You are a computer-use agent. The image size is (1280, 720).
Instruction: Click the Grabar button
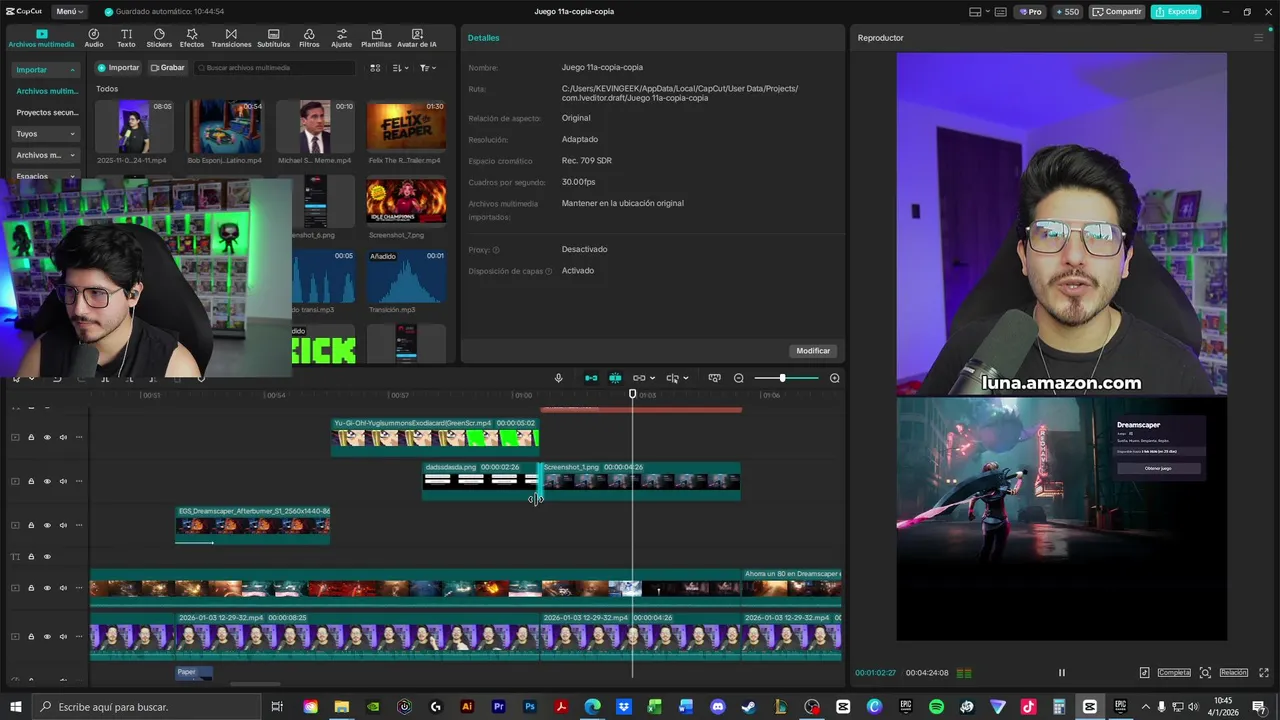tap(167, 68)
